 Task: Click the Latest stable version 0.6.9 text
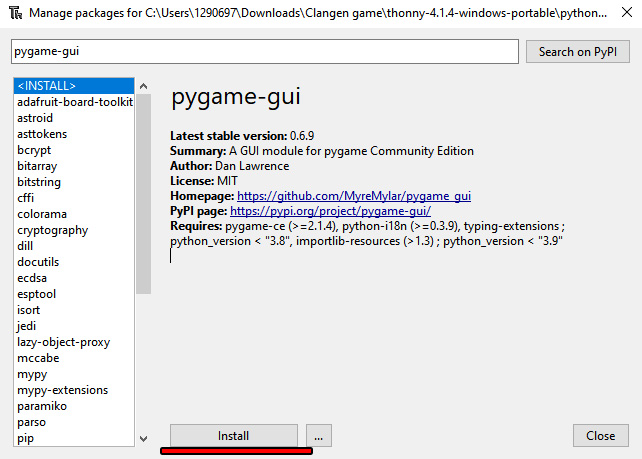pyautogui.click(x=242, y=136)
